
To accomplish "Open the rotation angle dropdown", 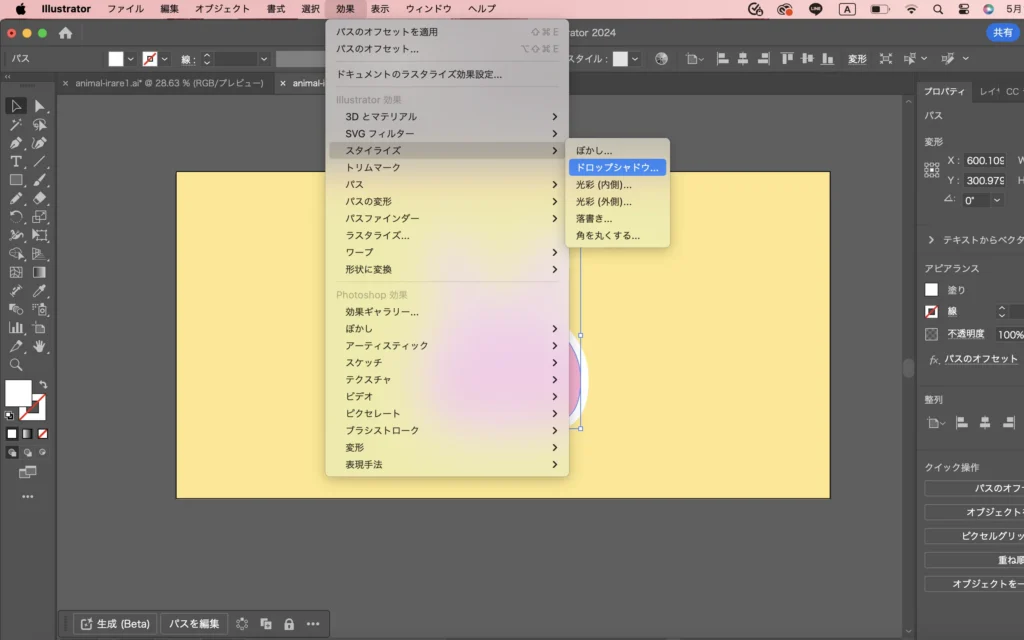I will point(997,200).
